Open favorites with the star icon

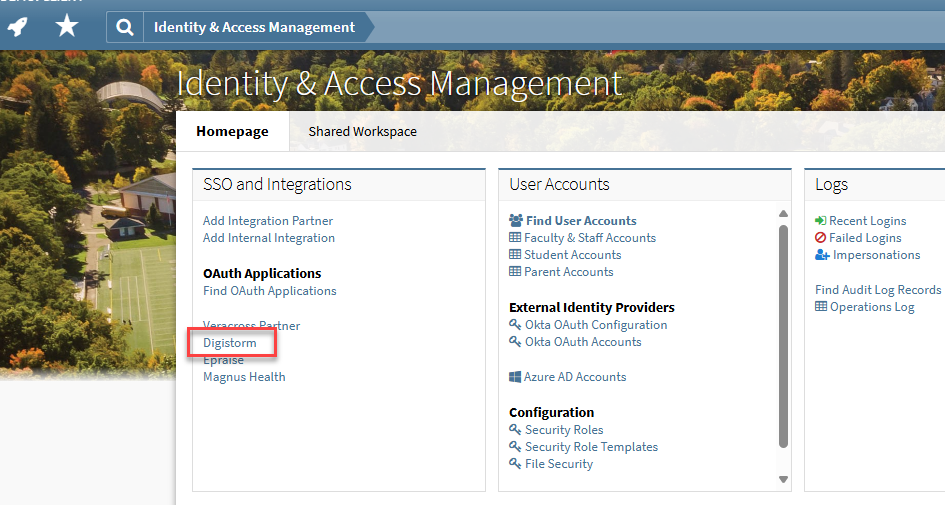[66, 26]
